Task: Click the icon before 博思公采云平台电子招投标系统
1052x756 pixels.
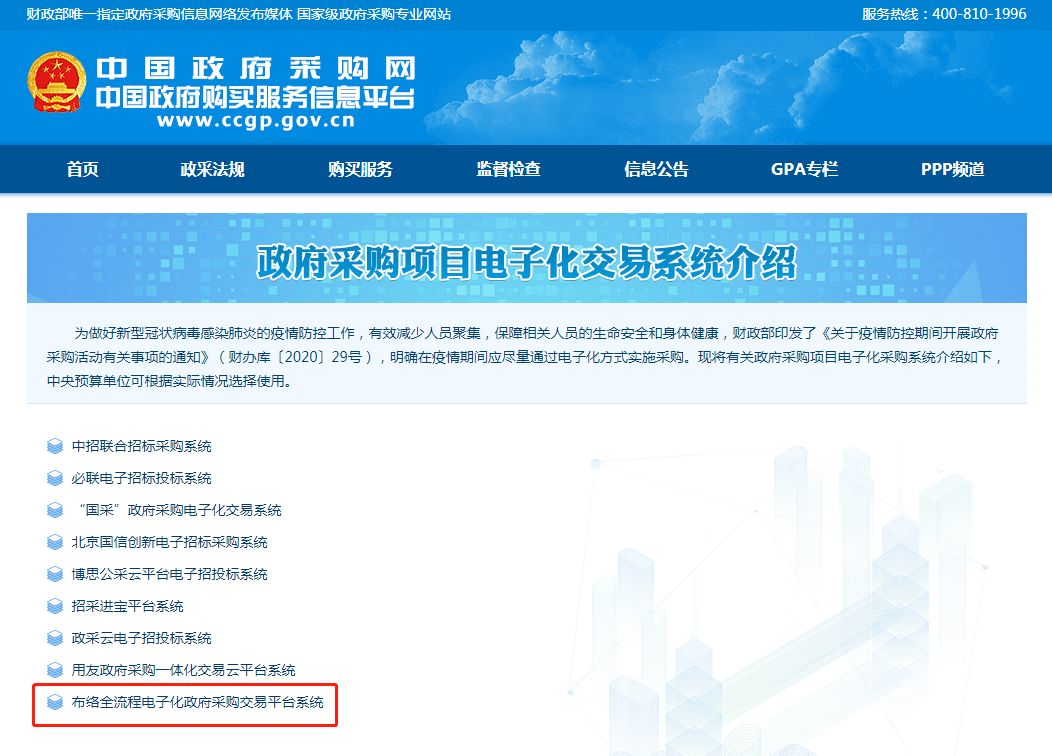Action: [55, 574]
